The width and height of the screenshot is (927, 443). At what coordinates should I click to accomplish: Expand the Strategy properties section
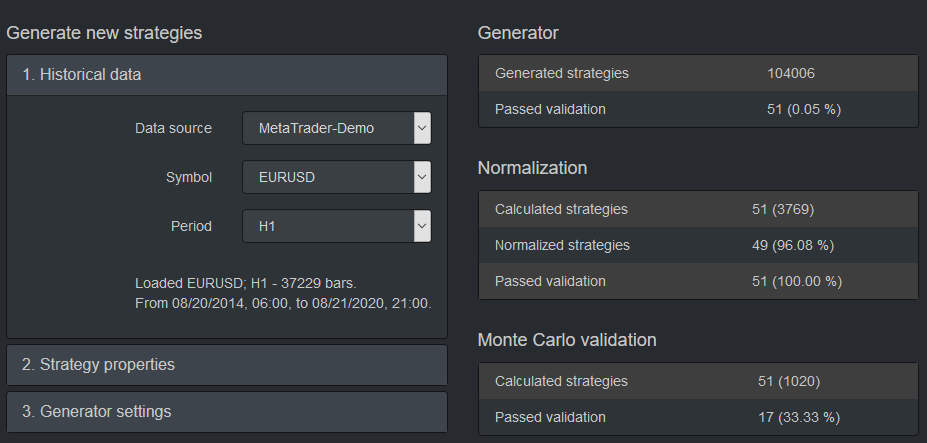tap(227, 365)
